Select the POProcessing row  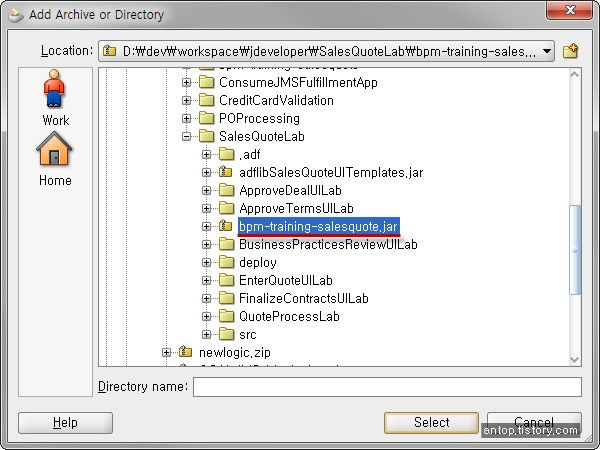[x=259, y=118]
